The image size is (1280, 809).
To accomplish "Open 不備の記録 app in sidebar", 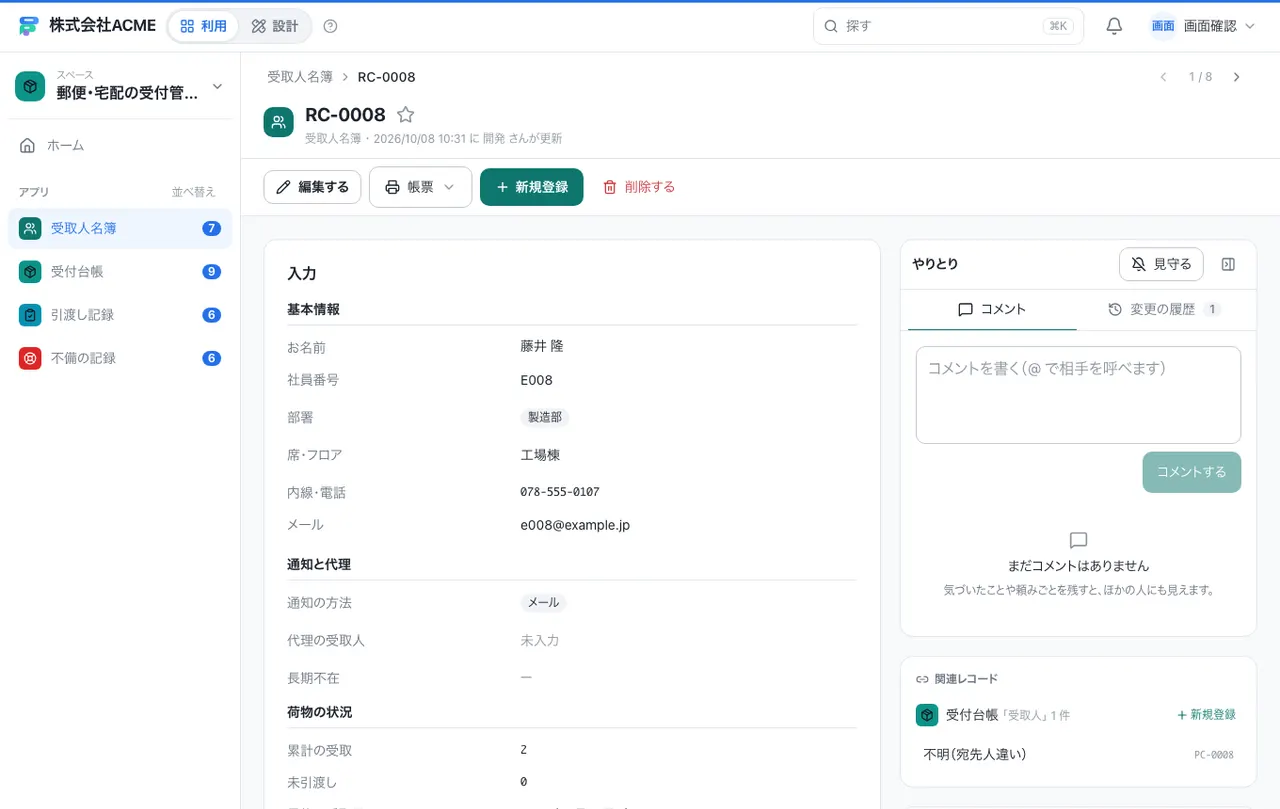I will 120,358.
